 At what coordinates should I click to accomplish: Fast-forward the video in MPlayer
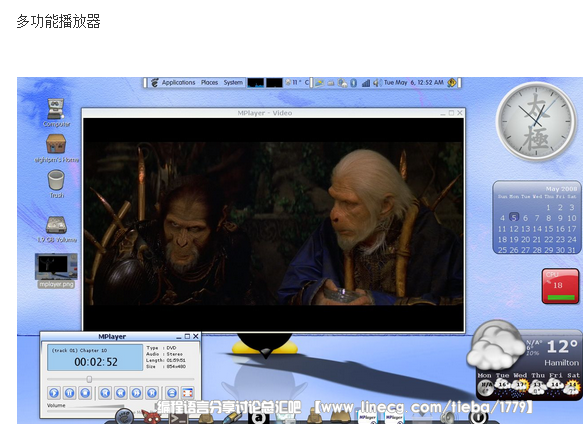pyautogui.click(x=136, y=392)
